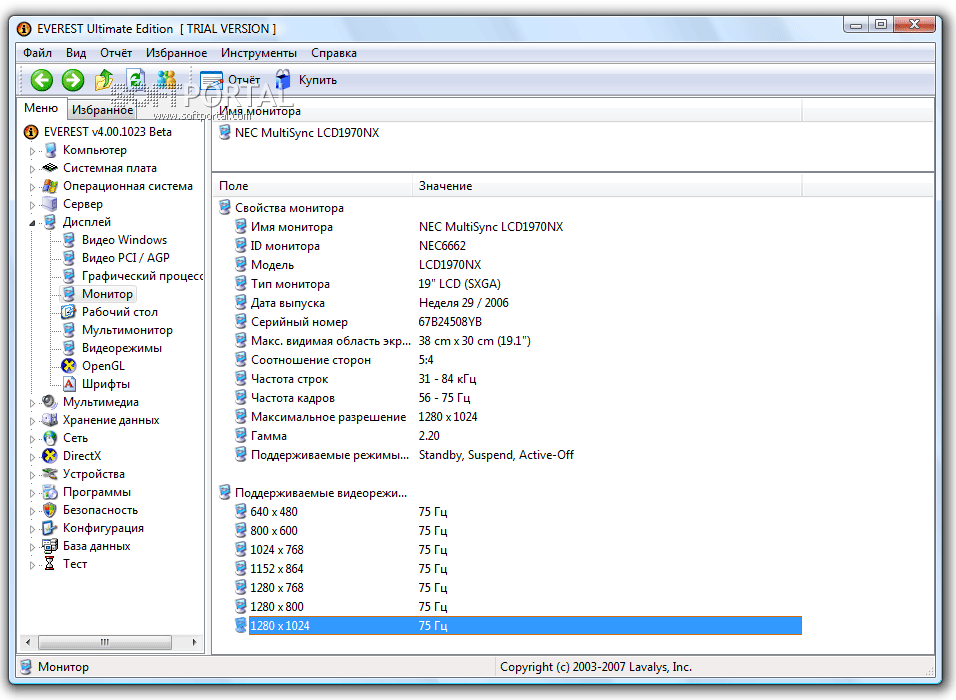Click the Безопасность shield icon
Image resolution: width=956 pixels, height=700 pixels.
pos(49,510)
